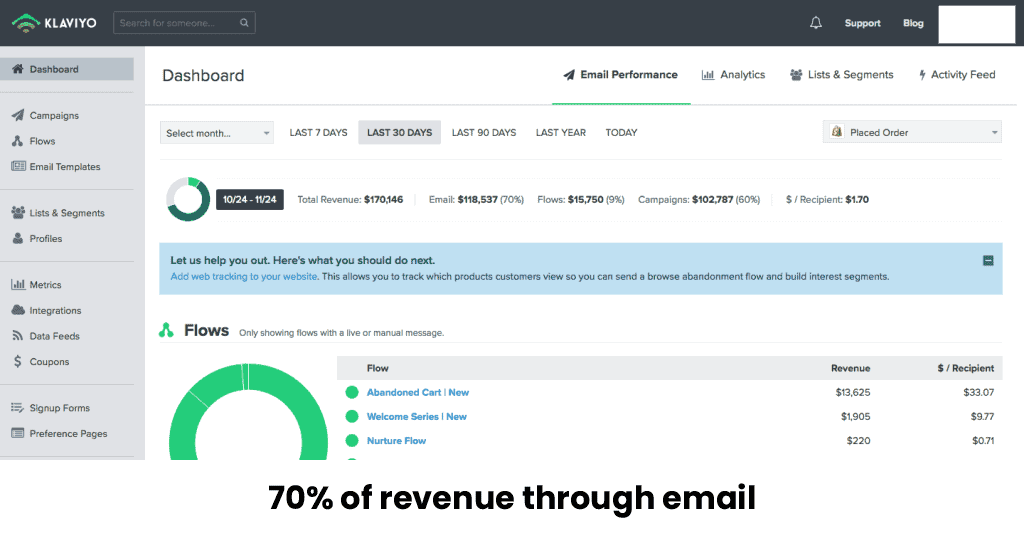Click the Email Templates icon
Viewport: 1024px width, 538px height.
(18, 166)
